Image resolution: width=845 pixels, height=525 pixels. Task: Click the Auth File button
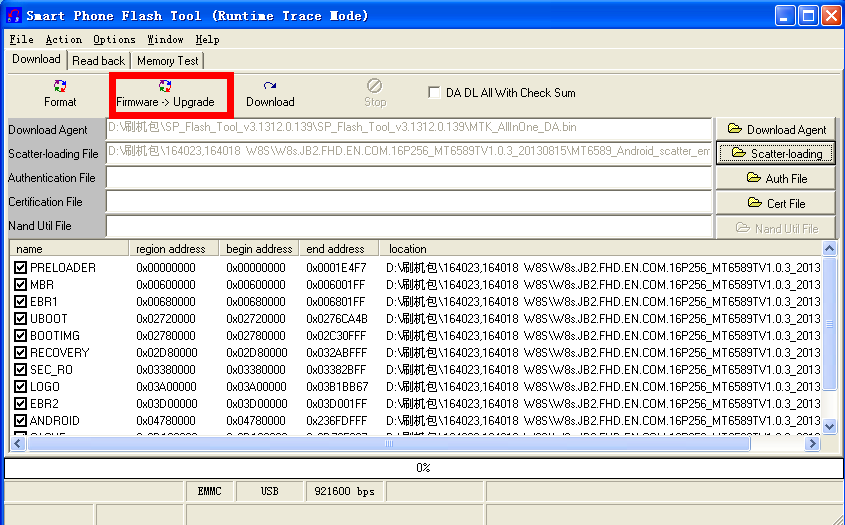[x=776, y=178]
